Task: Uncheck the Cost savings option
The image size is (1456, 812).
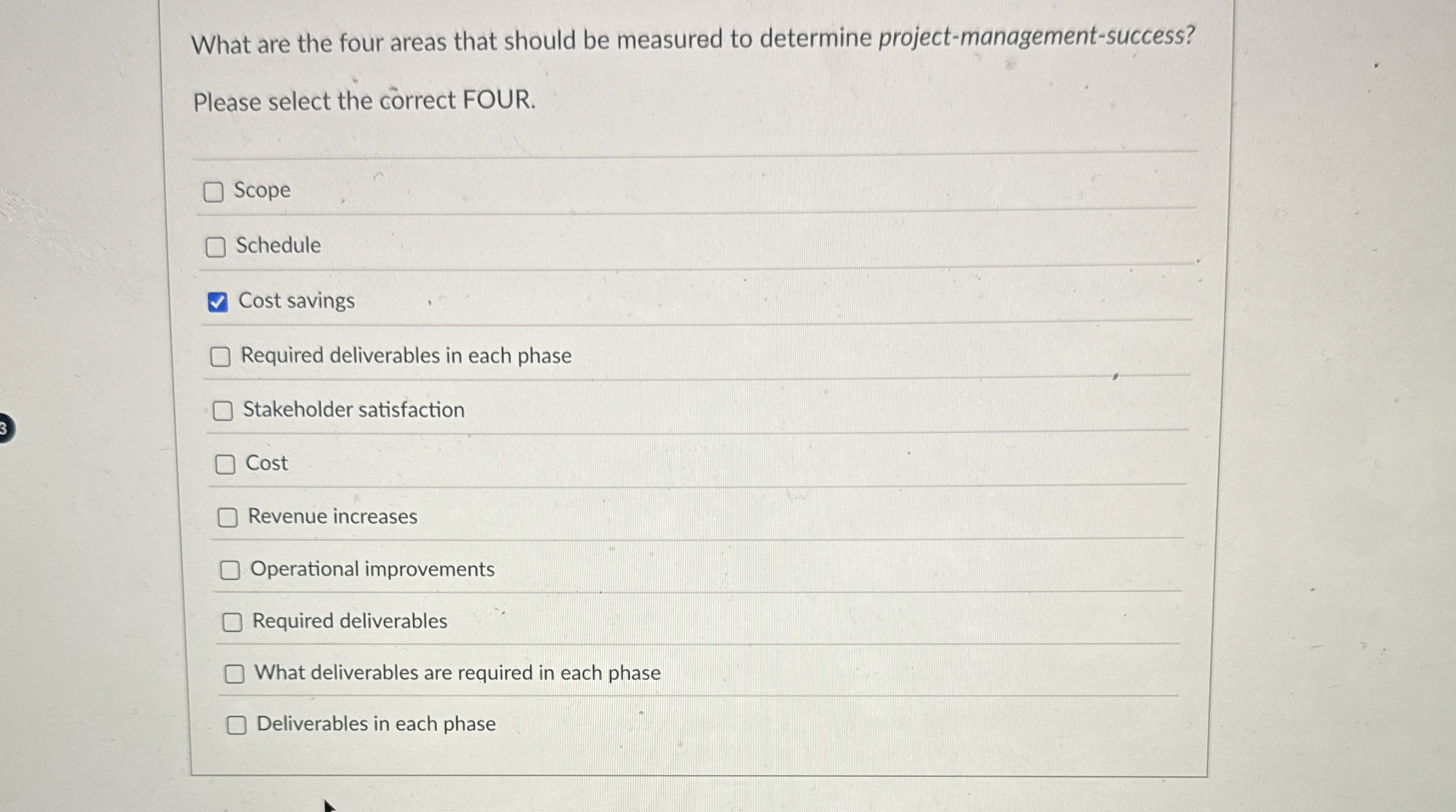Action: 219,301
